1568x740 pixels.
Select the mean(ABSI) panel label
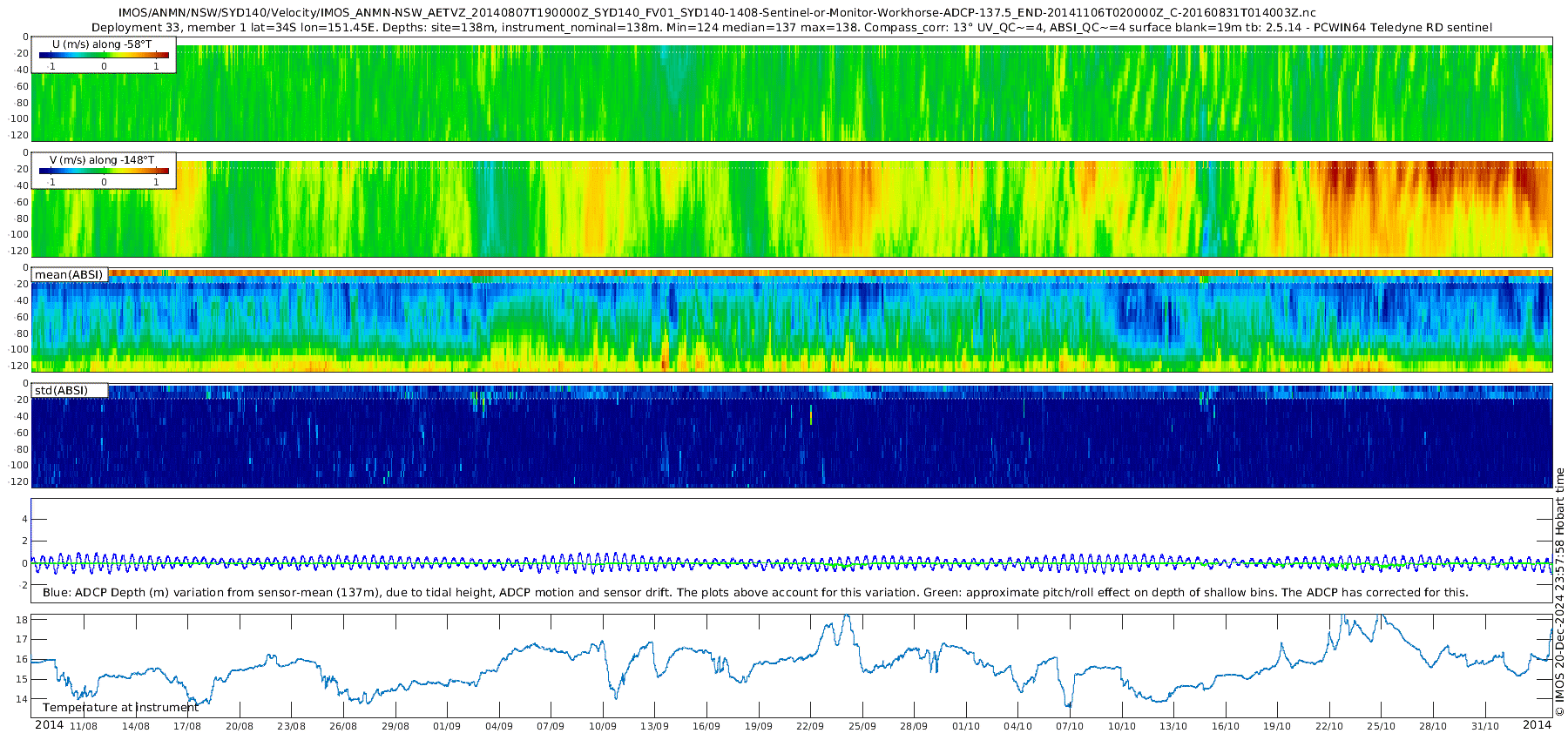(x=69, y=275)
